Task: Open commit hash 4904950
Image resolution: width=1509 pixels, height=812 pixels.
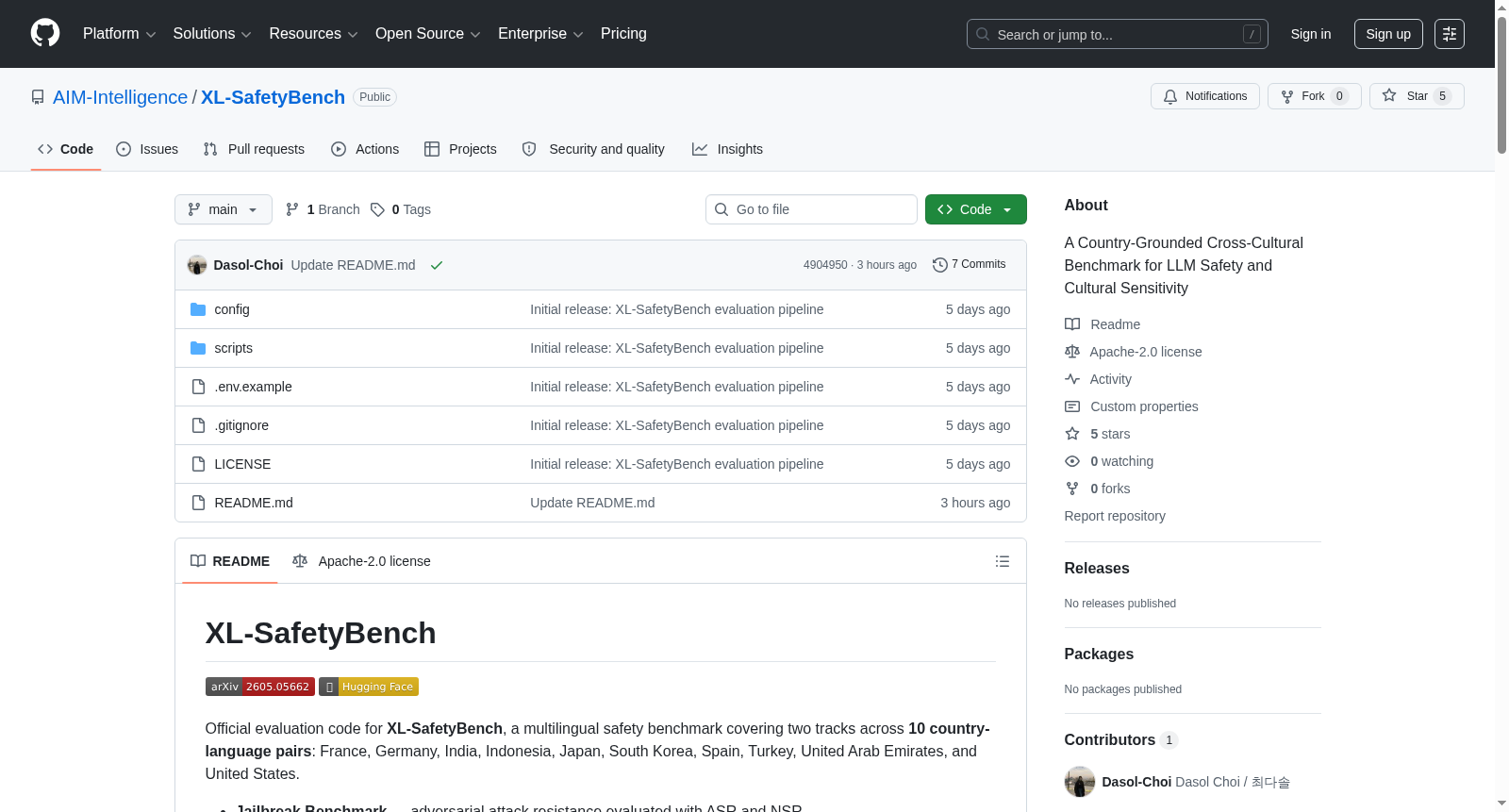Action: point(825,265)
